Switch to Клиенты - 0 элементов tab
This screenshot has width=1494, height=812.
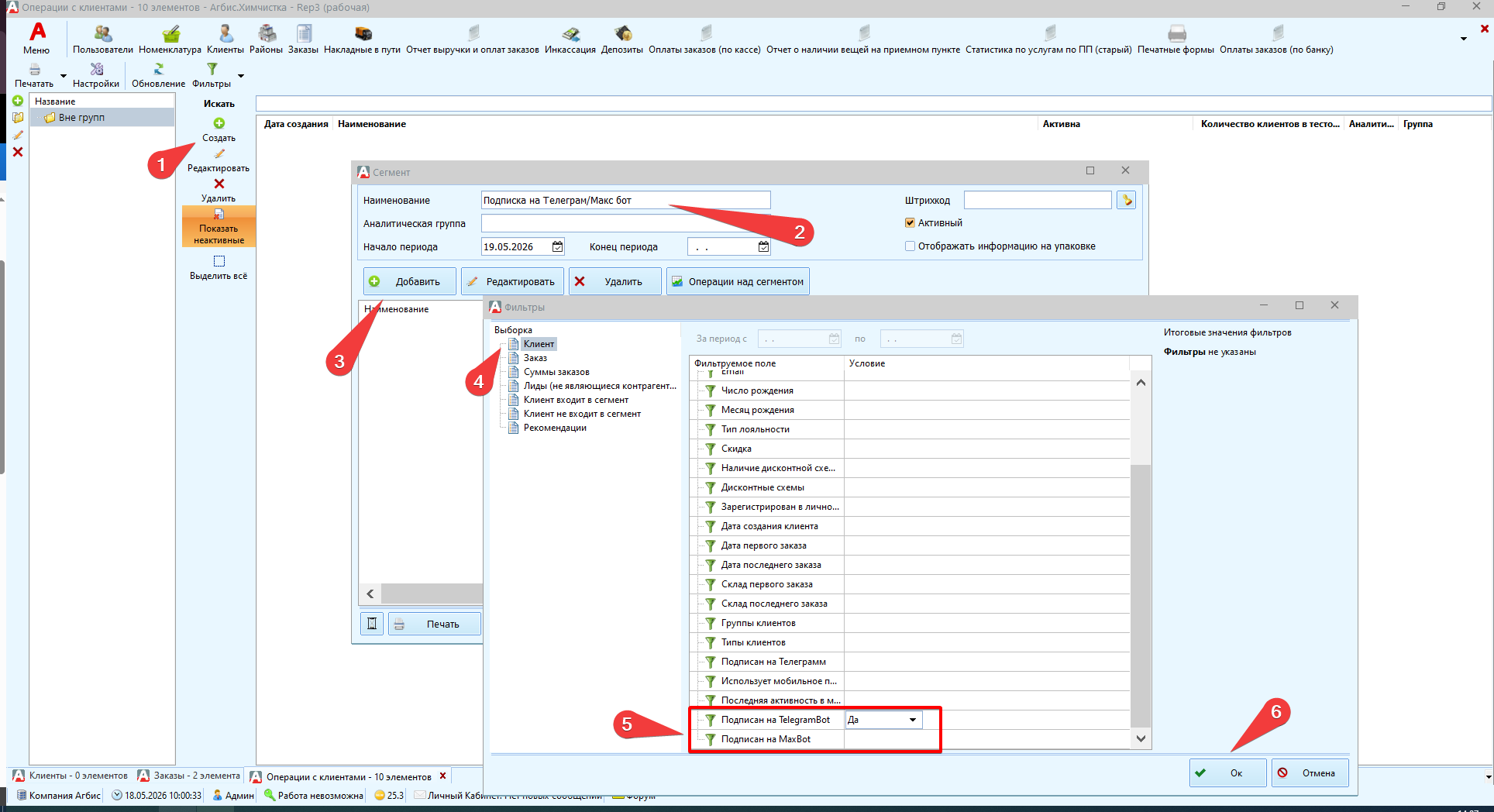(x=71, y=776)
